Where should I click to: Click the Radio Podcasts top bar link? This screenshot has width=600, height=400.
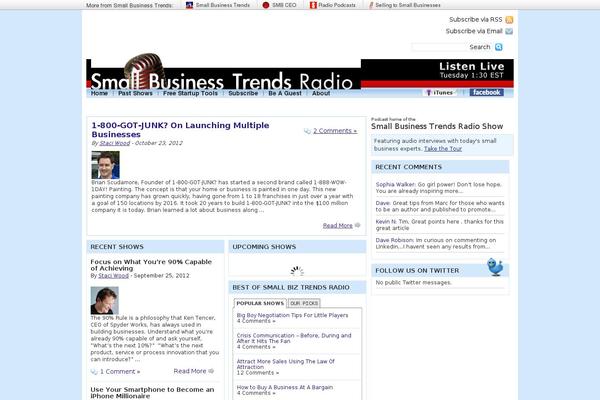[337, 5]
